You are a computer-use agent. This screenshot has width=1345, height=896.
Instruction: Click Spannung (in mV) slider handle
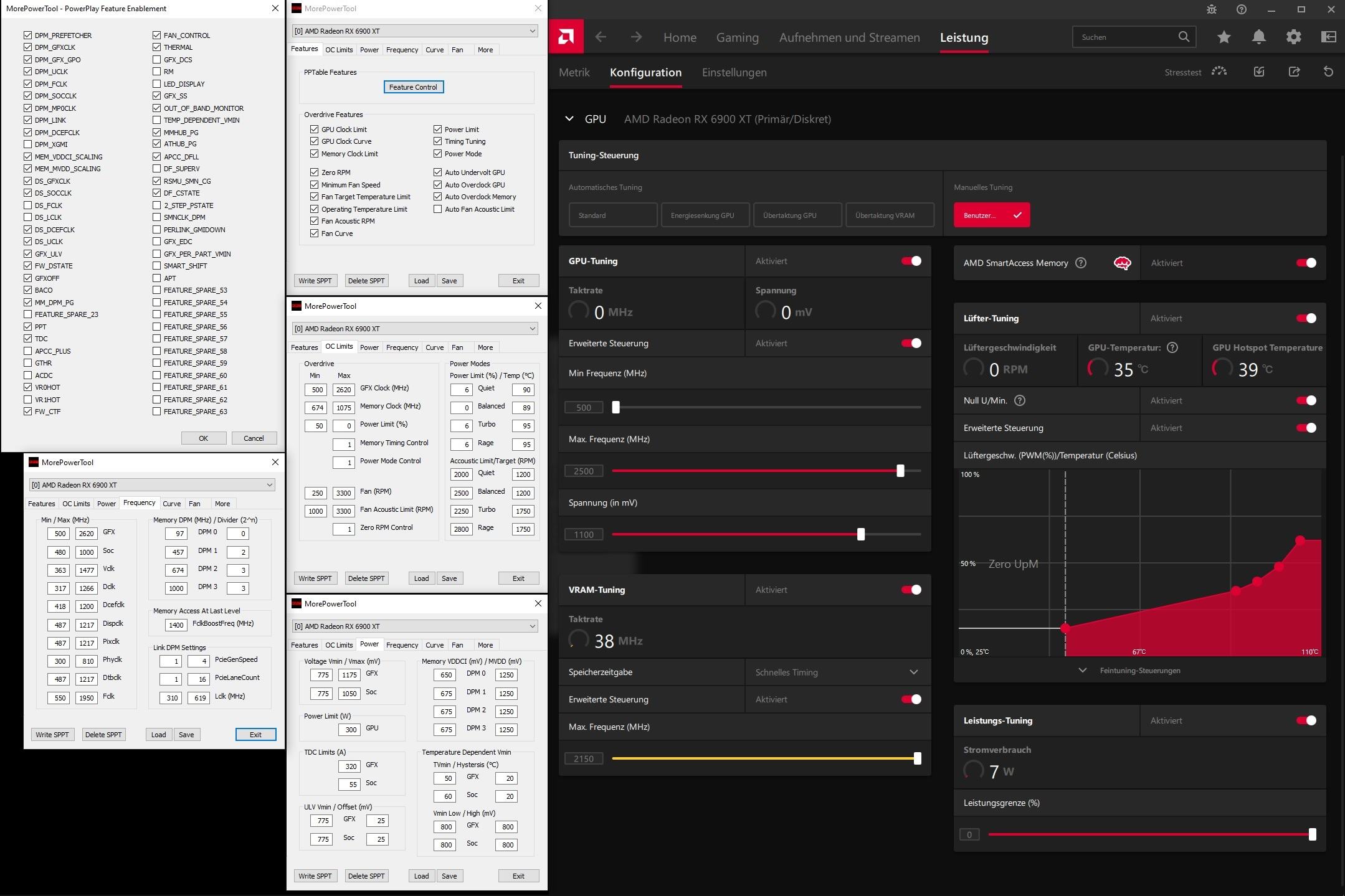pyautogui.click(x=861, y=534)
